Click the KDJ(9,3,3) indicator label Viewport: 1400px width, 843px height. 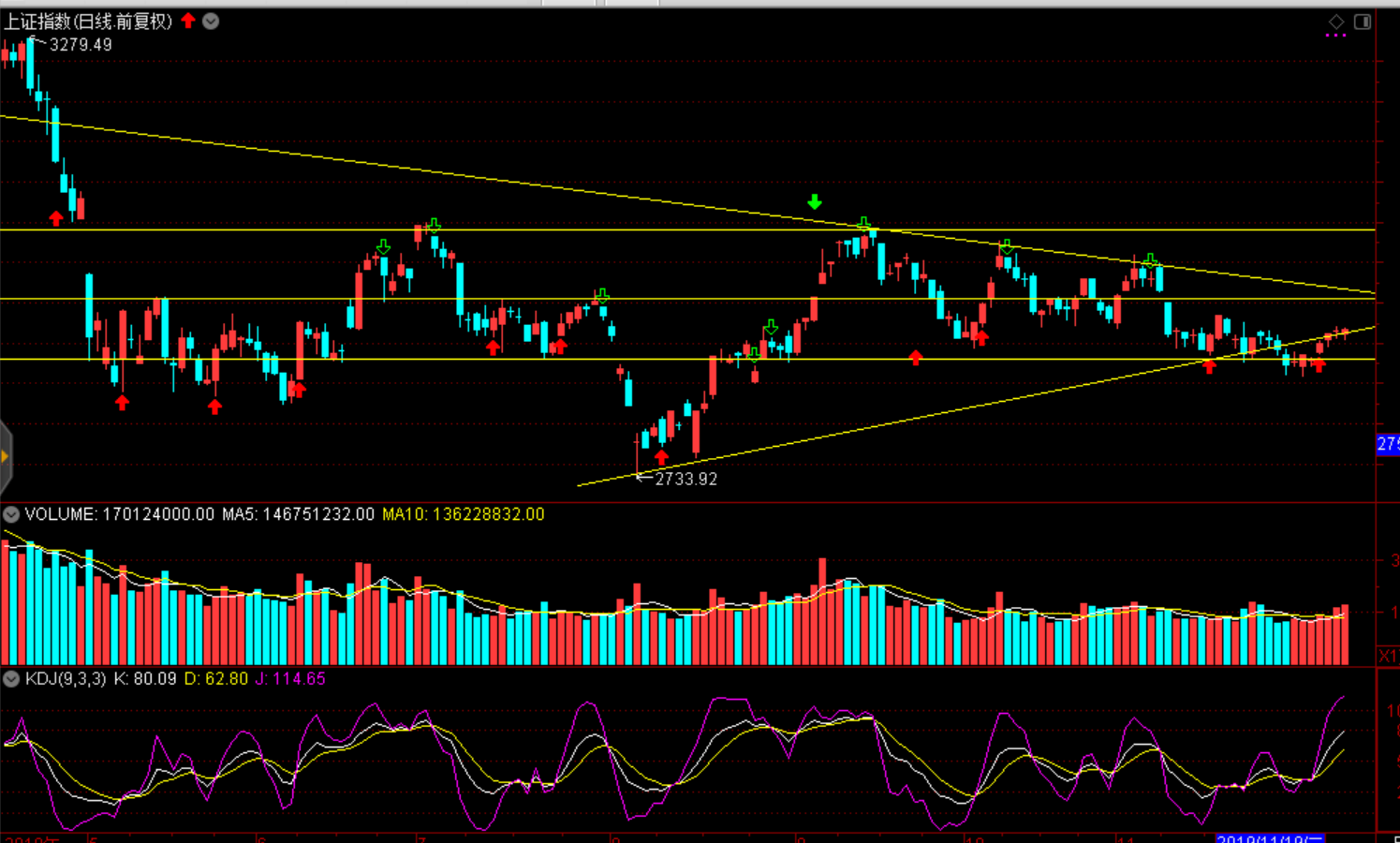pyautogui.click(x=66, y=679)
